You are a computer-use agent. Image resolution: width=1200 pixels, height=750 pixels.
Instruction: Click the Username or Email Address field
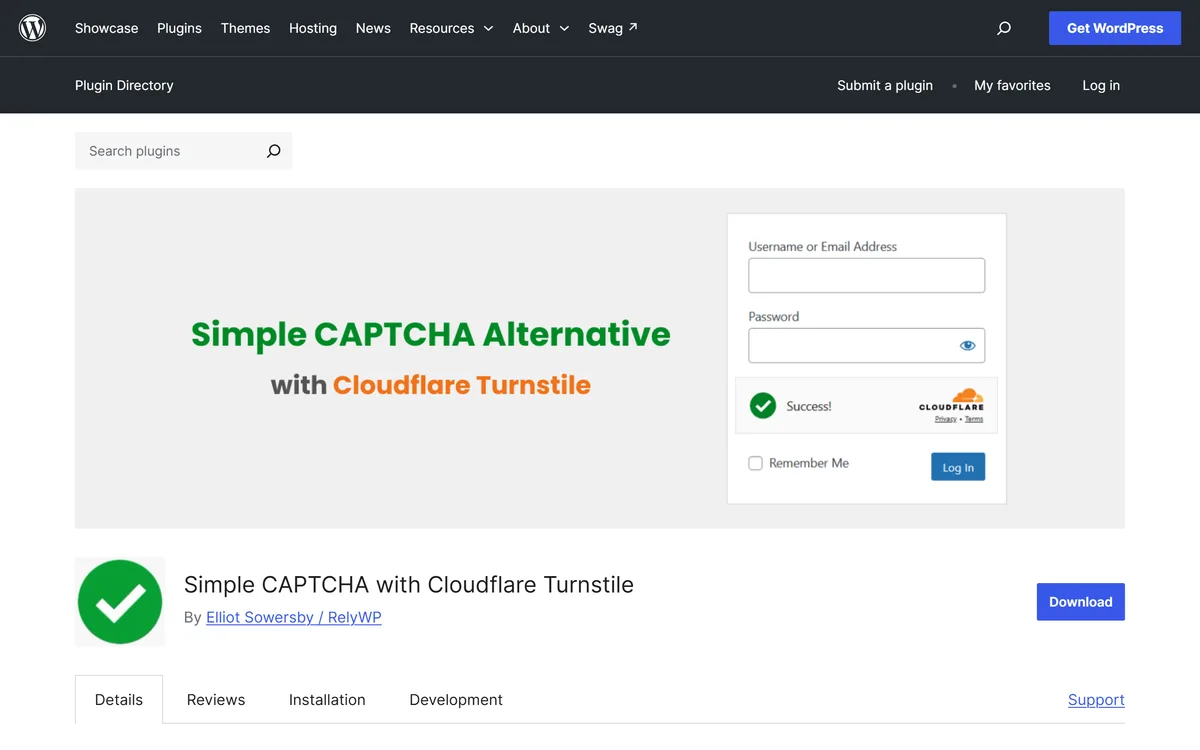[x=867, y=275]
